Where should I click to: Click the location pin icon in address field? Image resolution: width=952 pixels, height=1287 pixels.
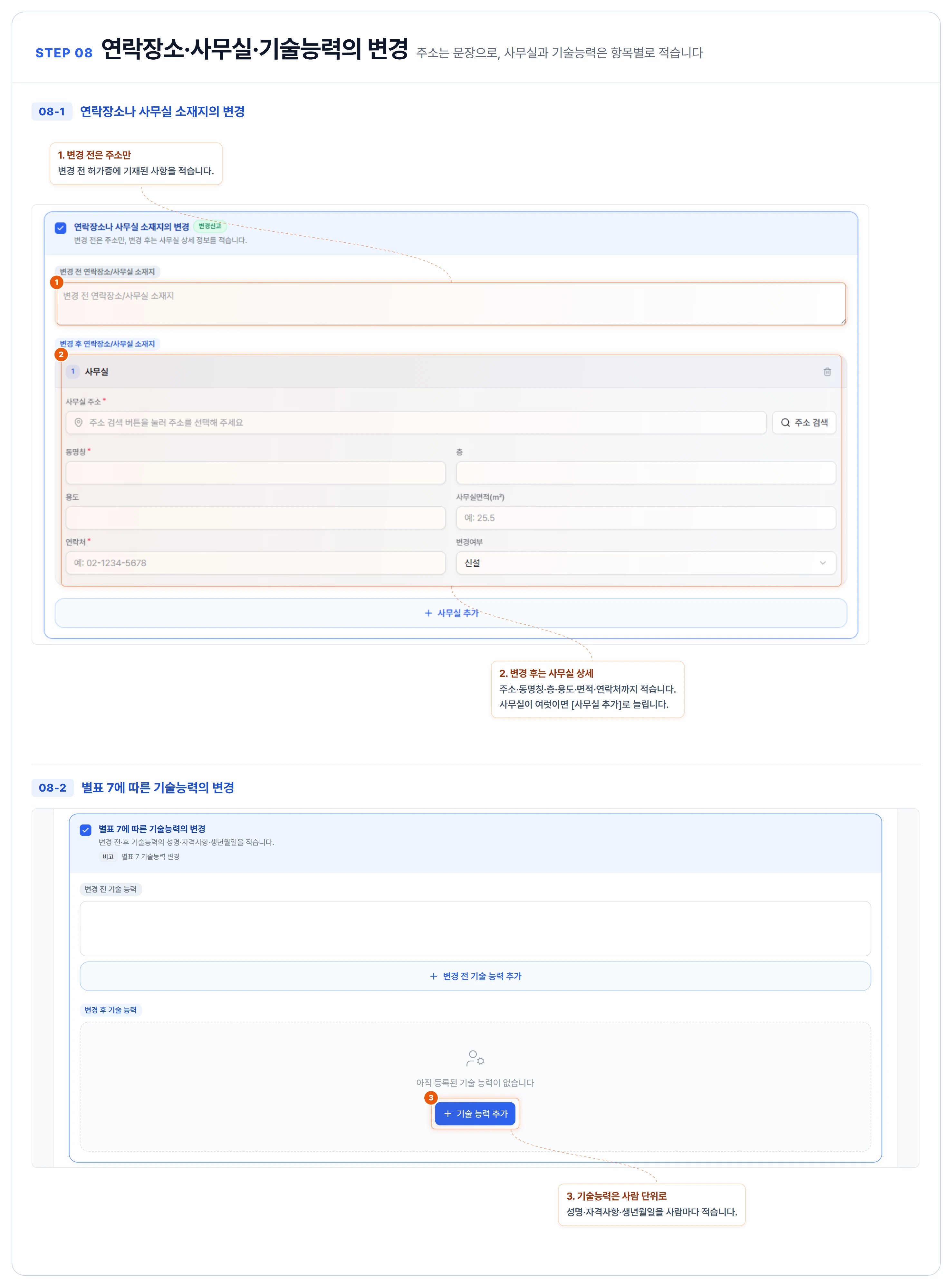[x=78, y=423]
